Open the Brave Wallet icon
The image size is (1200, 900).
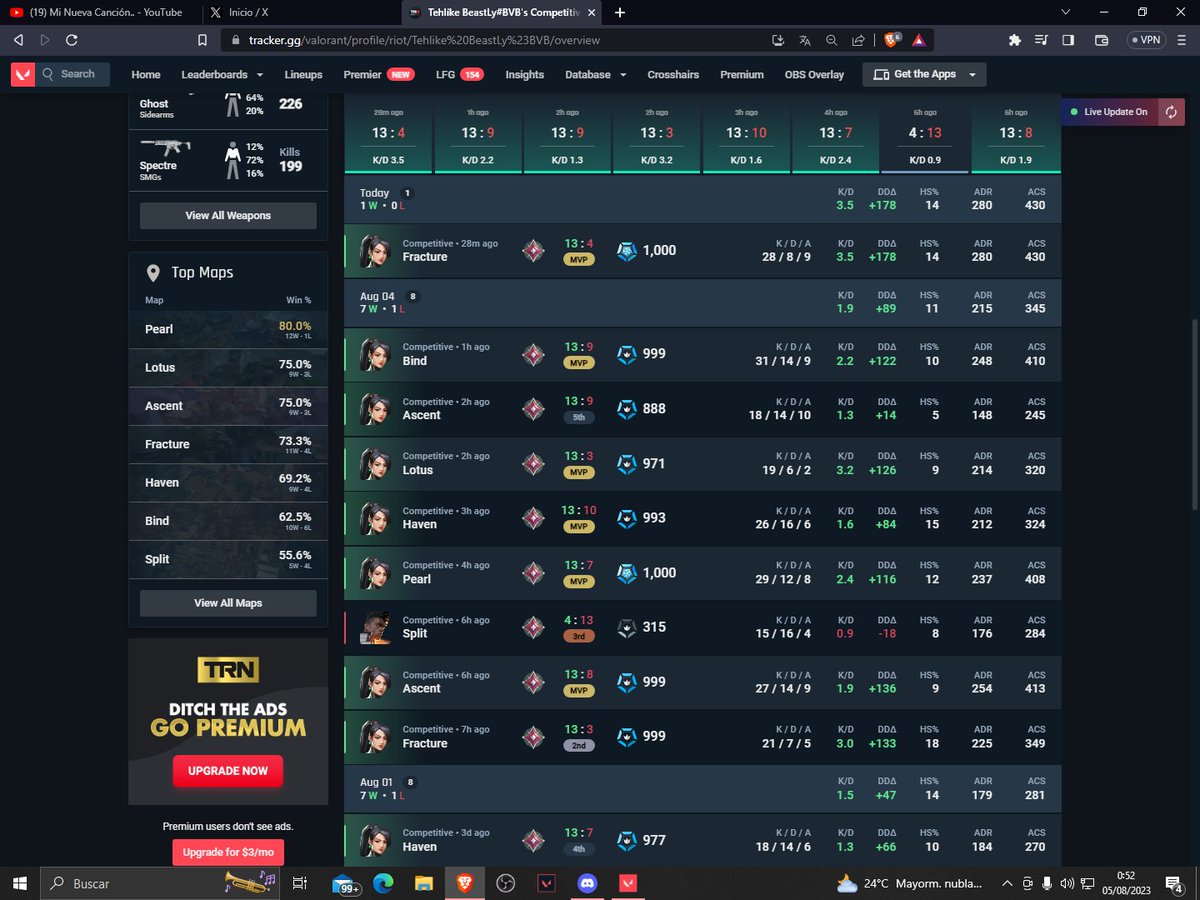(x=1102, y=40)
